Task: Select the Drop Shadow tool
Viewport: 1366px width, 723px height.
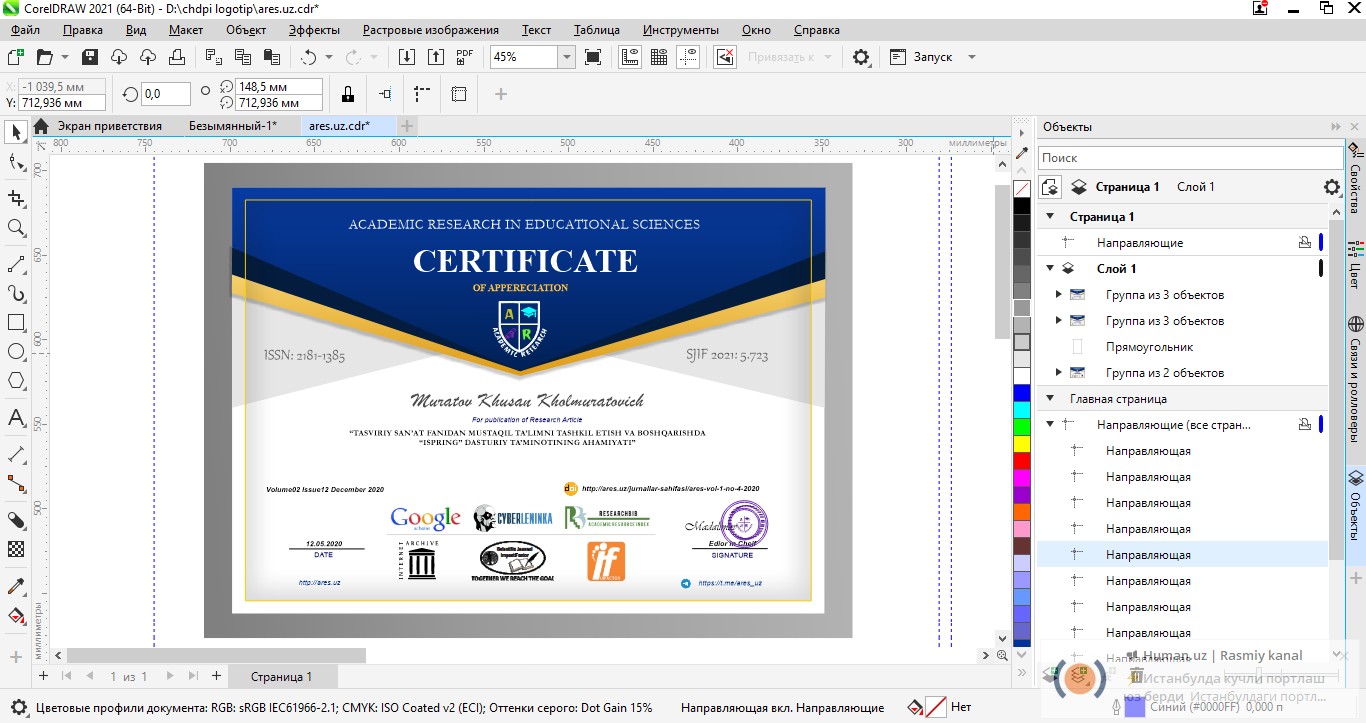Action: point(16,520)
